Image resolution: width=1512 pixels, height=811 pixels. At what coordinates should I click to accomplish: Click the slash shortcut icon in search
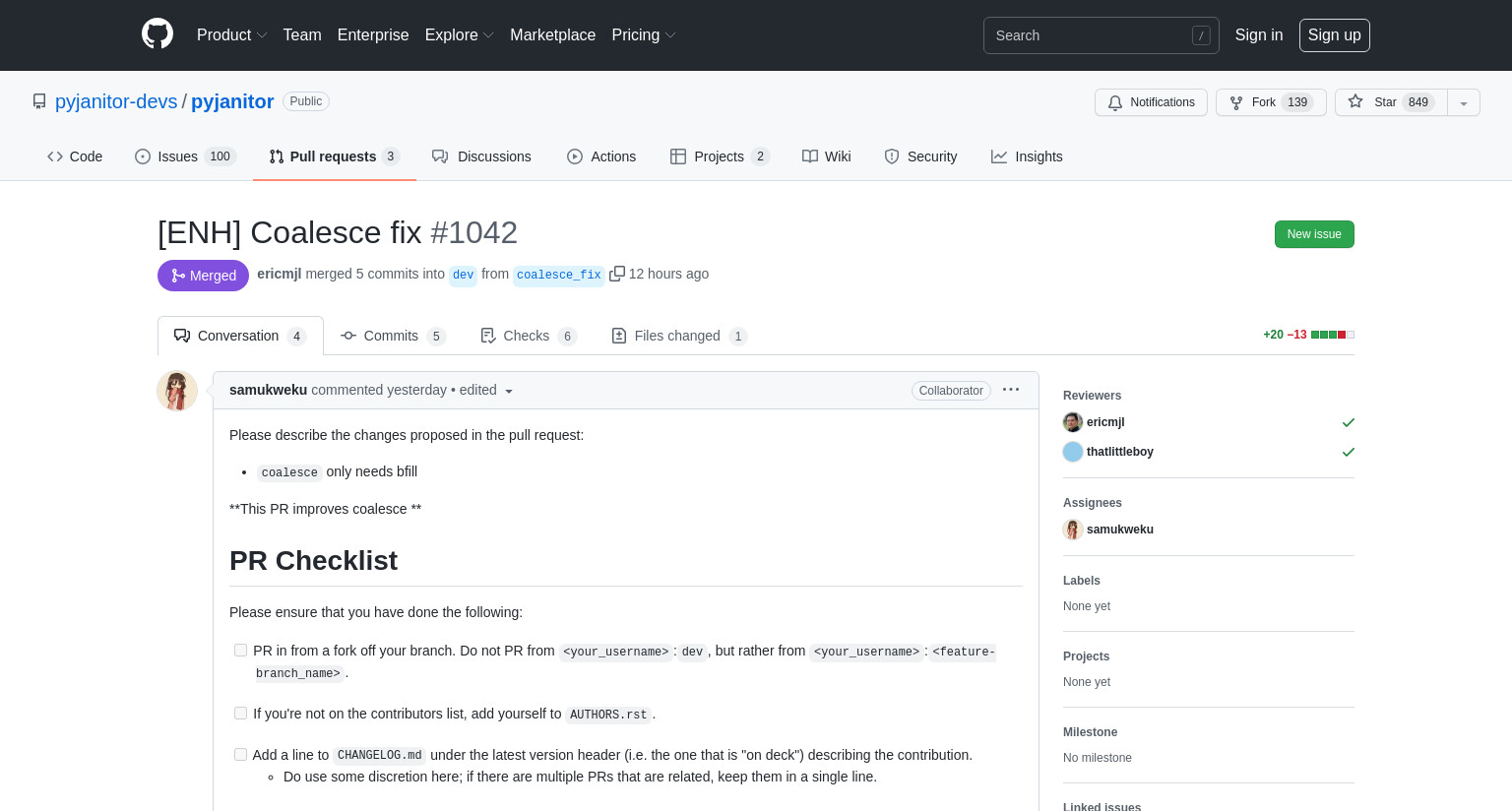(1201, 35)
